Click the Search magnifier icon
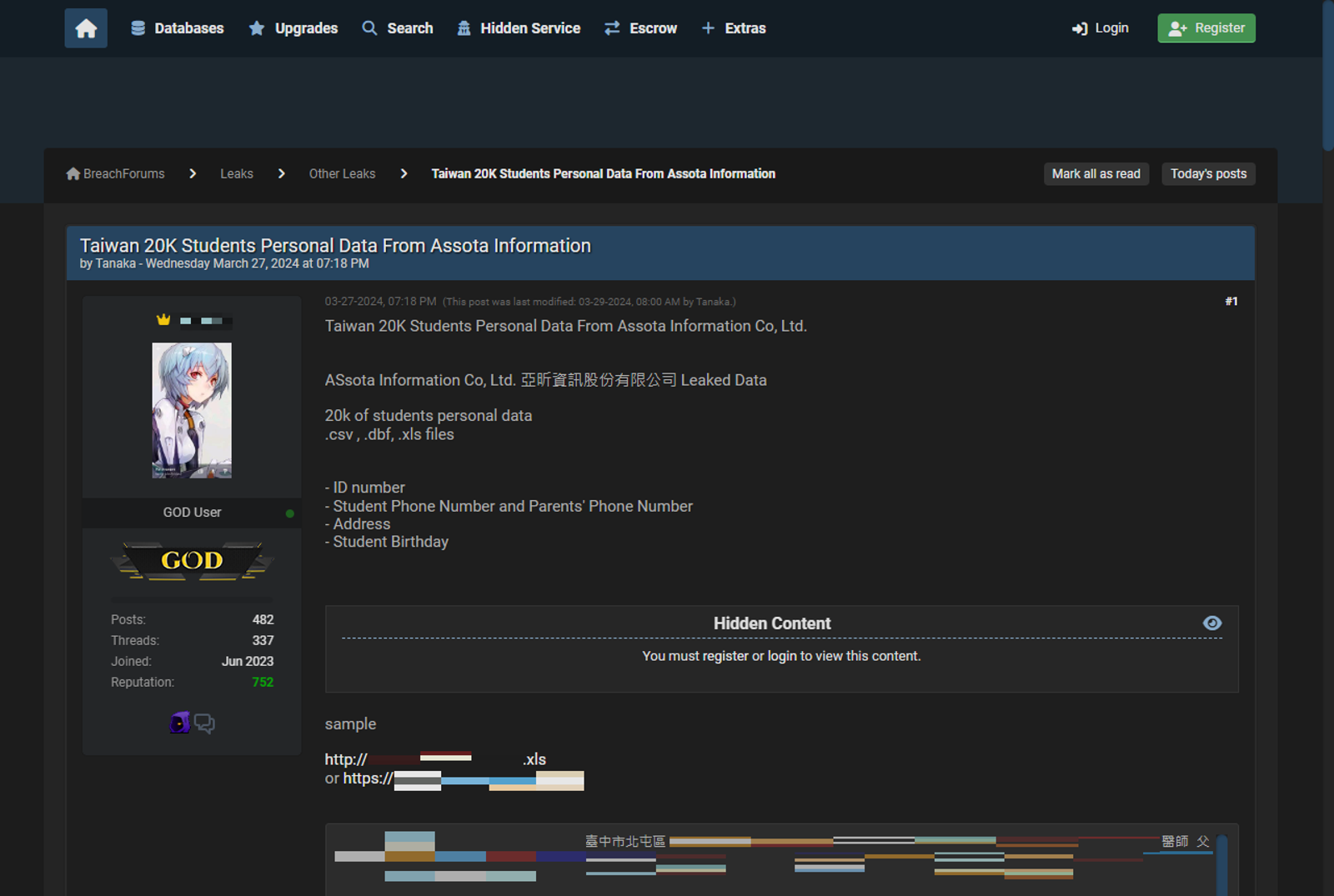This screenshot has height=896, width=1334. point(369,28)
